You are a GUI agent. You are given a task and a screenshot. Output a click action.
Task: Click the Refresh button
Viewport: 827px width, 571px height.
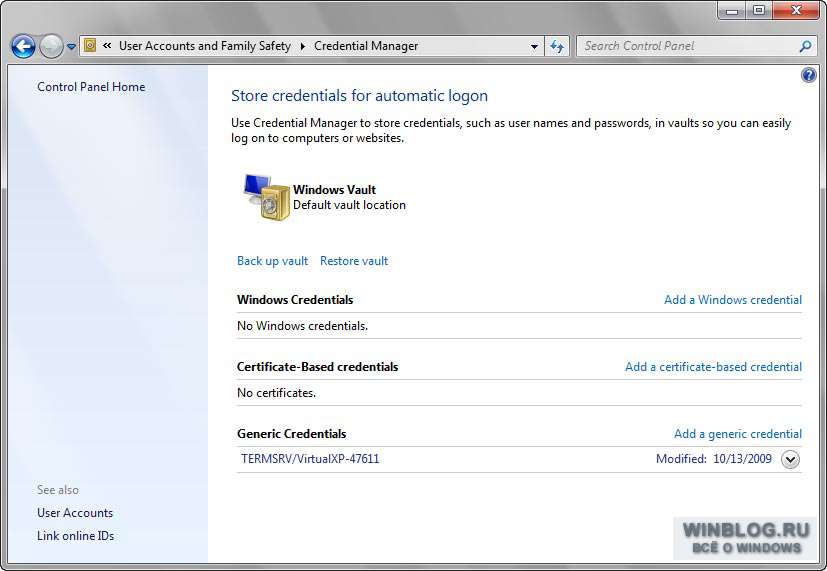click(557, 46)
